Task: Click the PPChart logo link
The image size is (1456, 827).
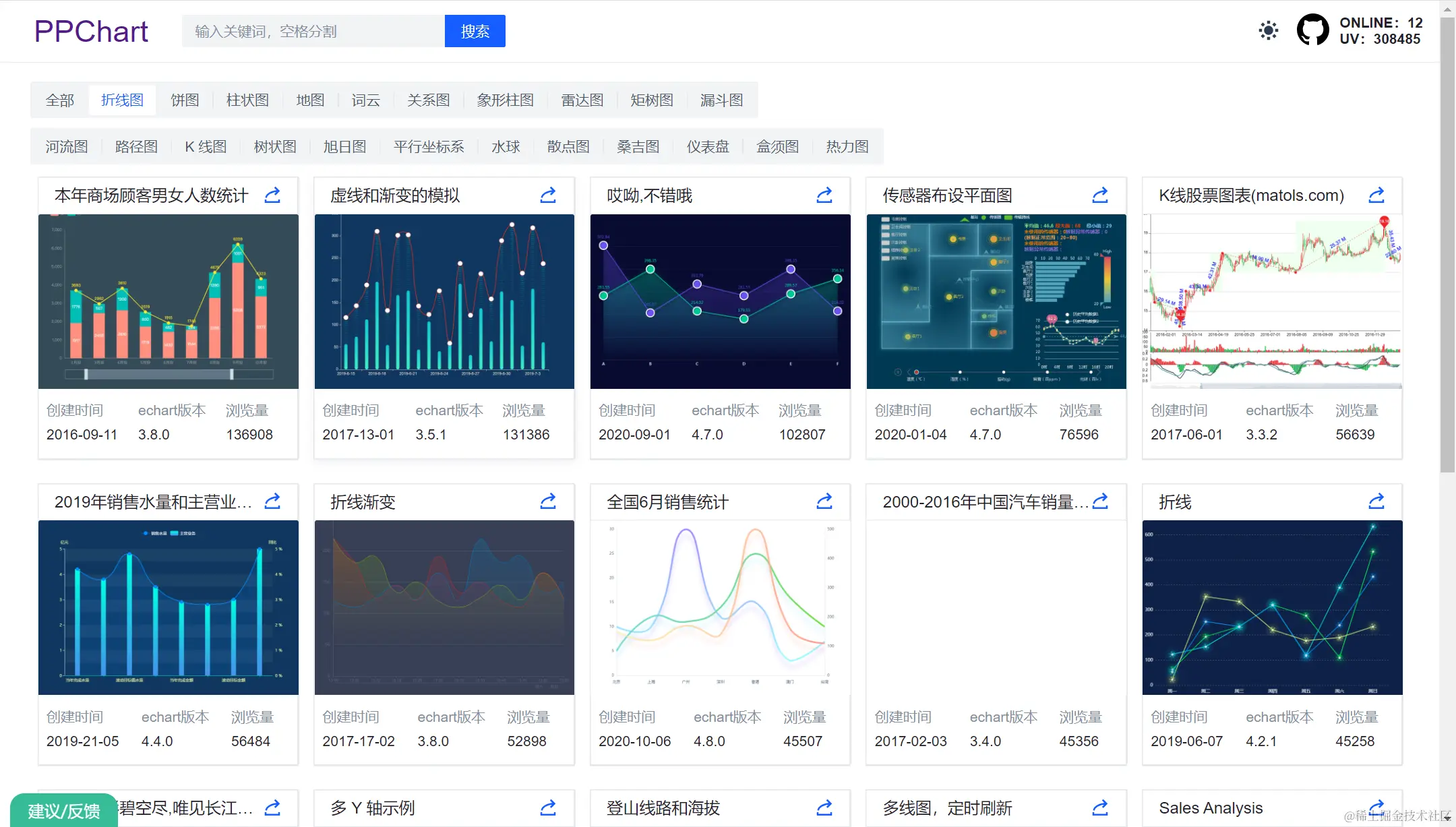Action: pos(91,32)
